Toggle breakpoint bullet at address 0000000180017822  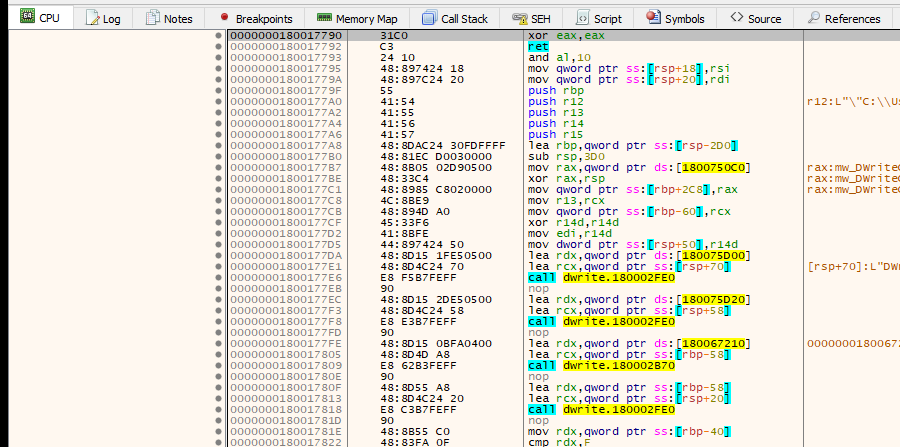(218, 442)
